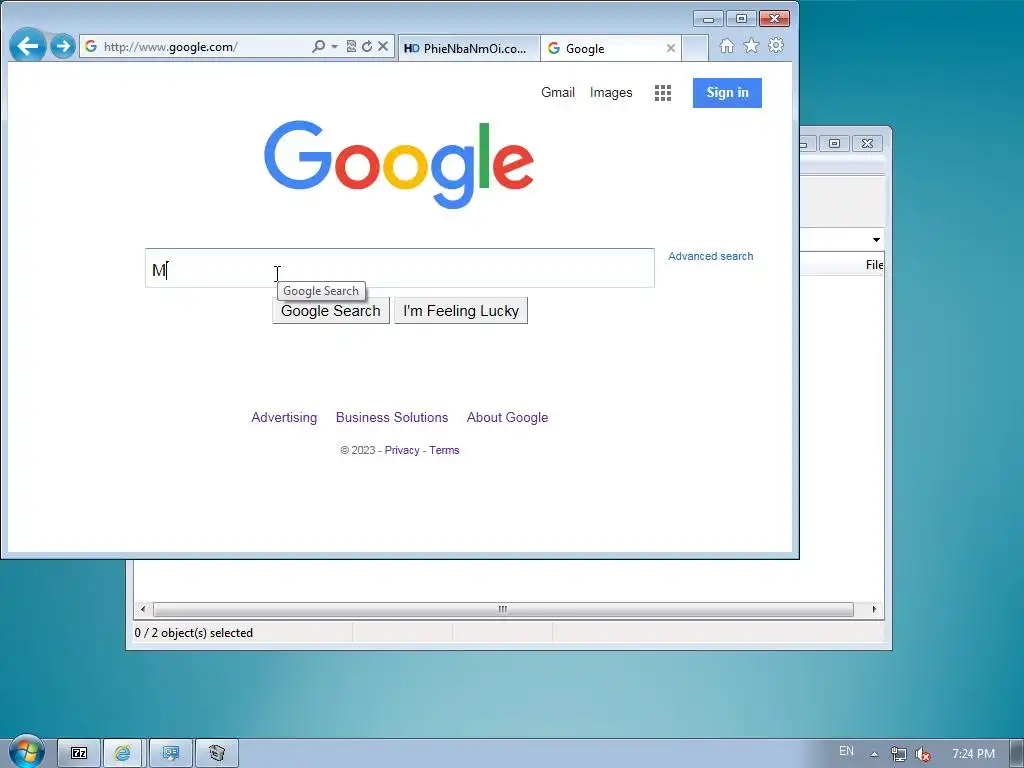The height and width of the screenshot is (768, 1024).
Task: Toggle Compatibility View icon in address bar
Action: (351, 46)
